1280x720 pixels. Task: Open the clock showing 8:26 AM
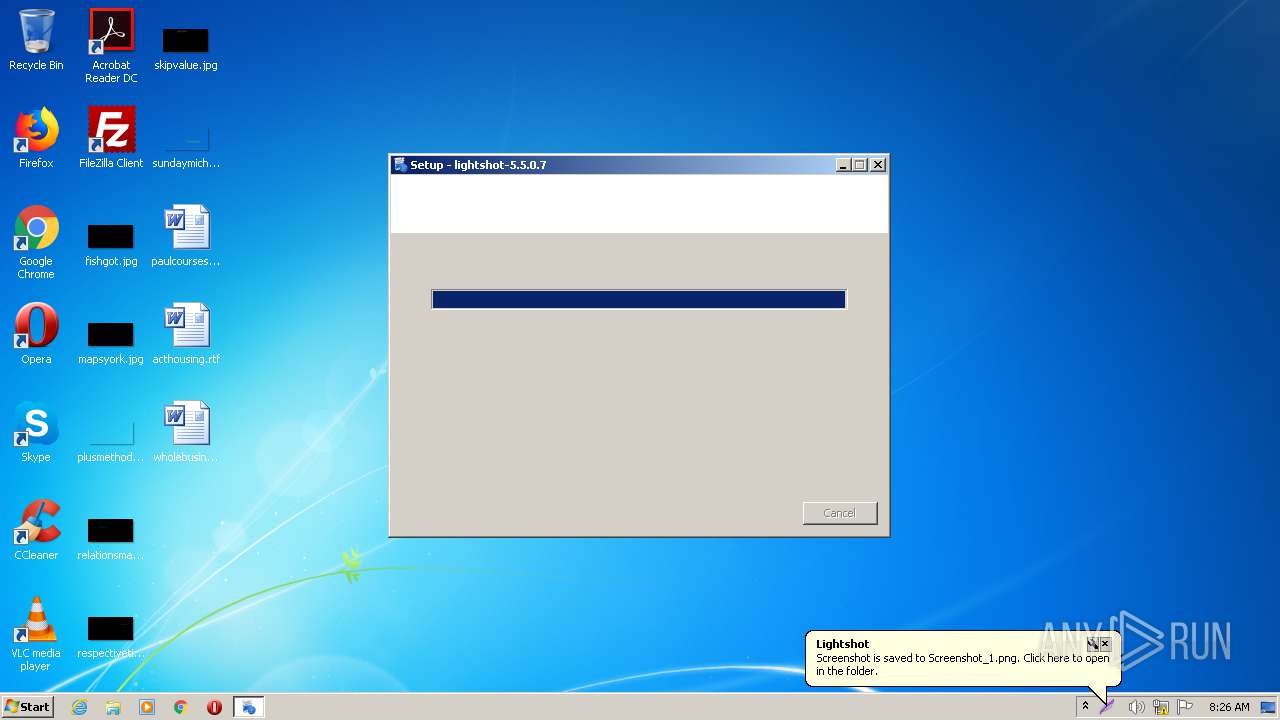[1229, 707]
